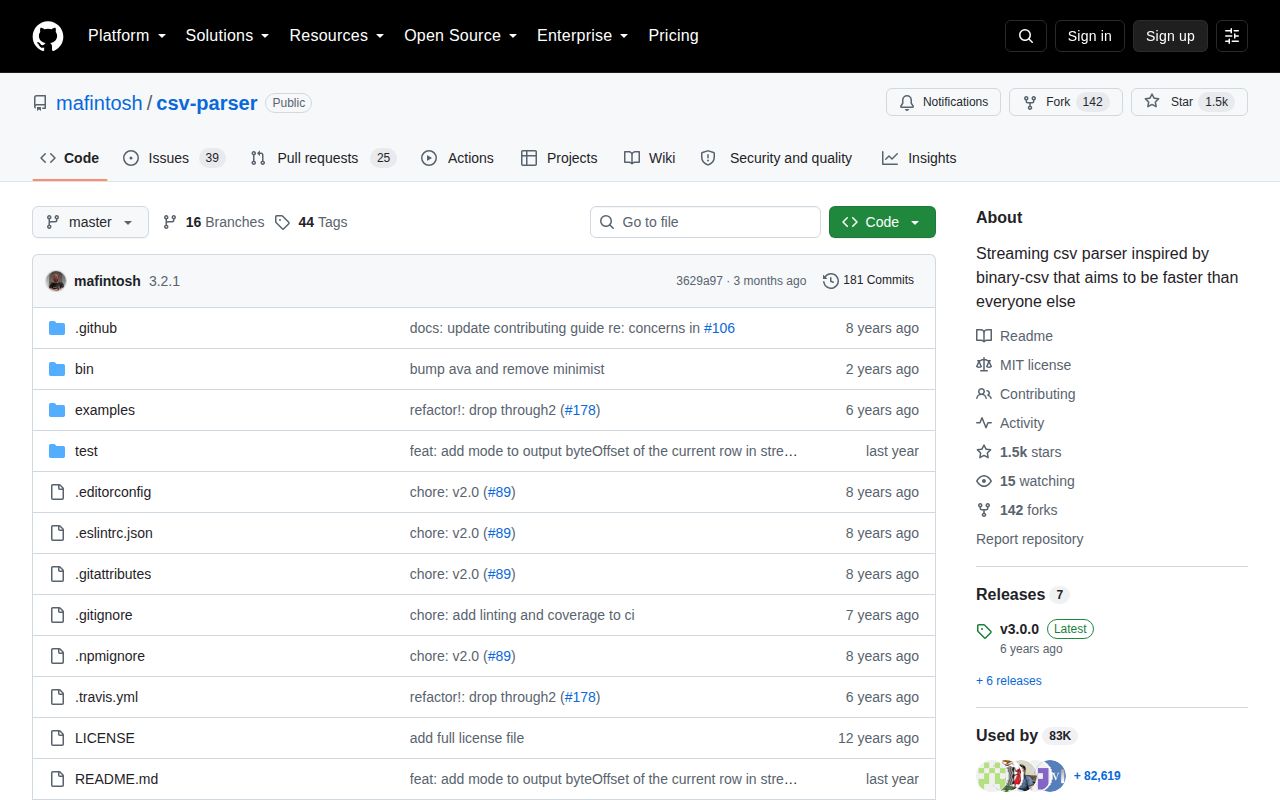Switch to the Projects tab
Screen dimensions: 1280x800
coord(559,158)
